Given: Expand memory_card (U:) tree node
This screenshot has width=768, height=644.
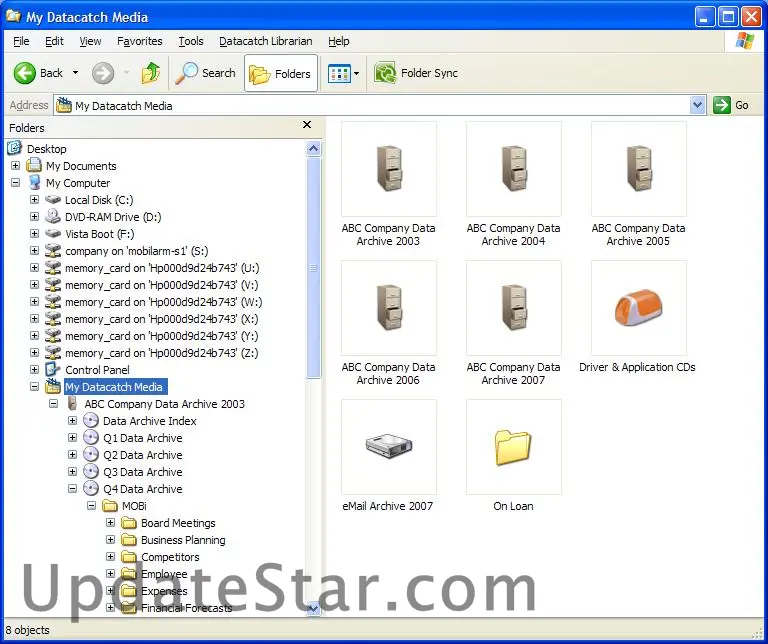Looking at the screenshot, I should (x=34, y=268).
